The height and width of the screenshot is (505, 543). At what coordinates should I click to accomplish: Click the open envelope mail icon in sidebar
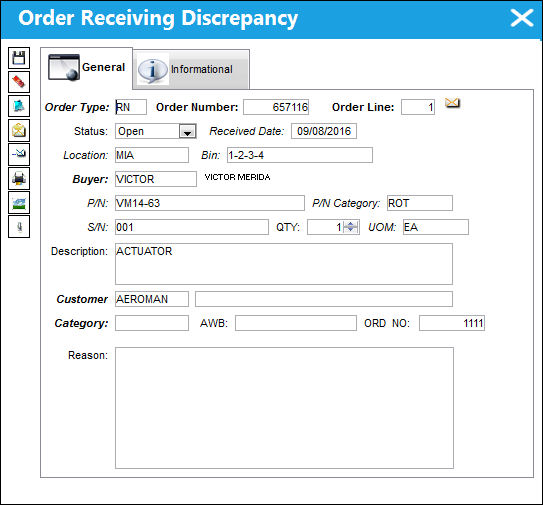[x=19, y=130]
